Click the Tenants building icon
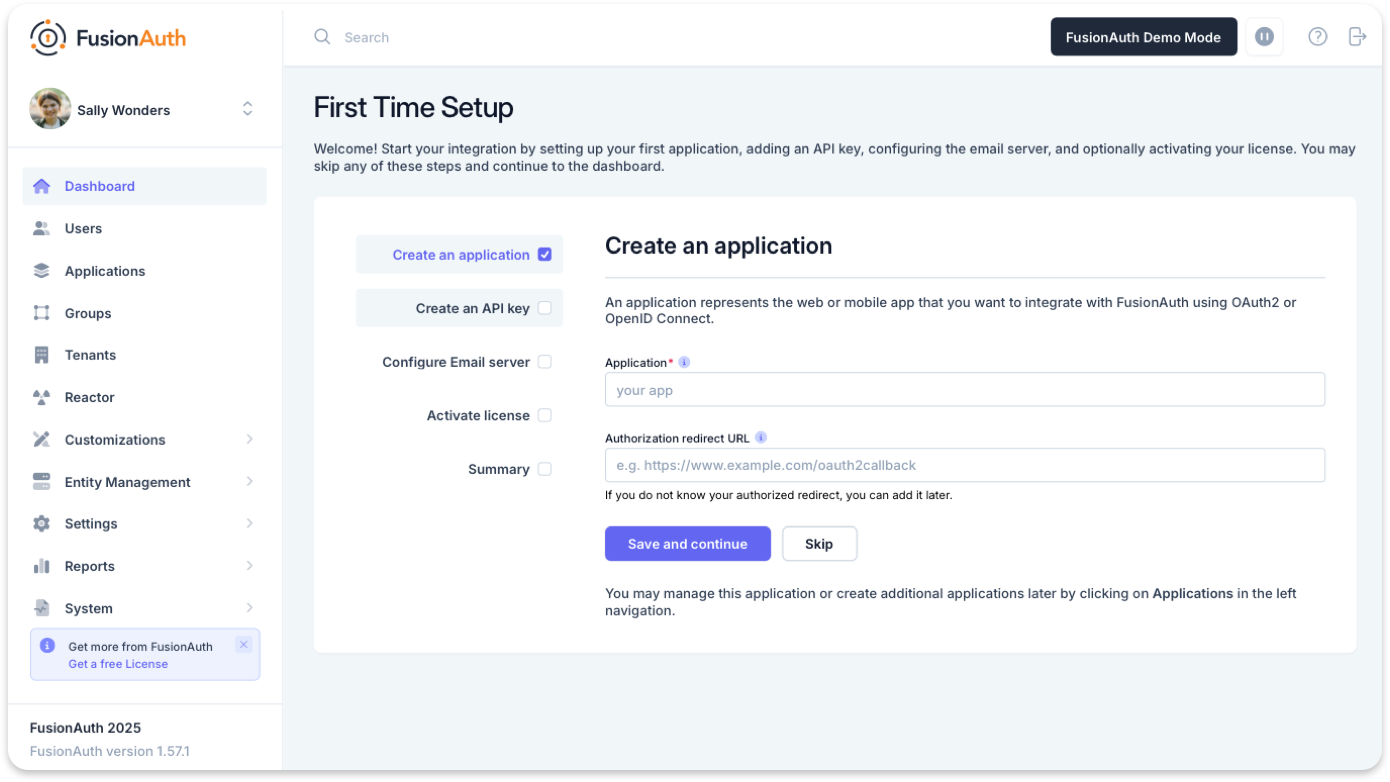Screen dimensions: 1390x782 click(41, 355)
